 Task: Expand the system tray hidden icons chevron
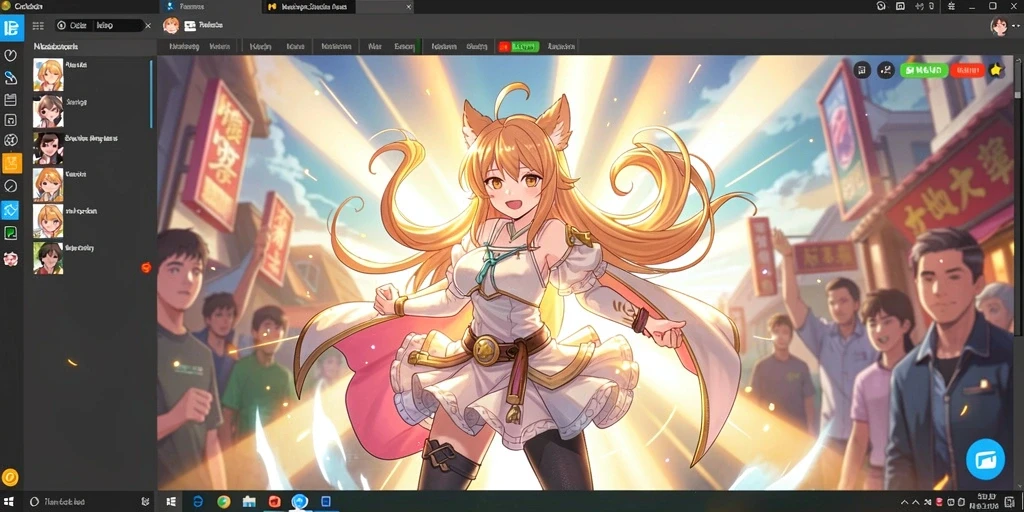tap(904, 502)
